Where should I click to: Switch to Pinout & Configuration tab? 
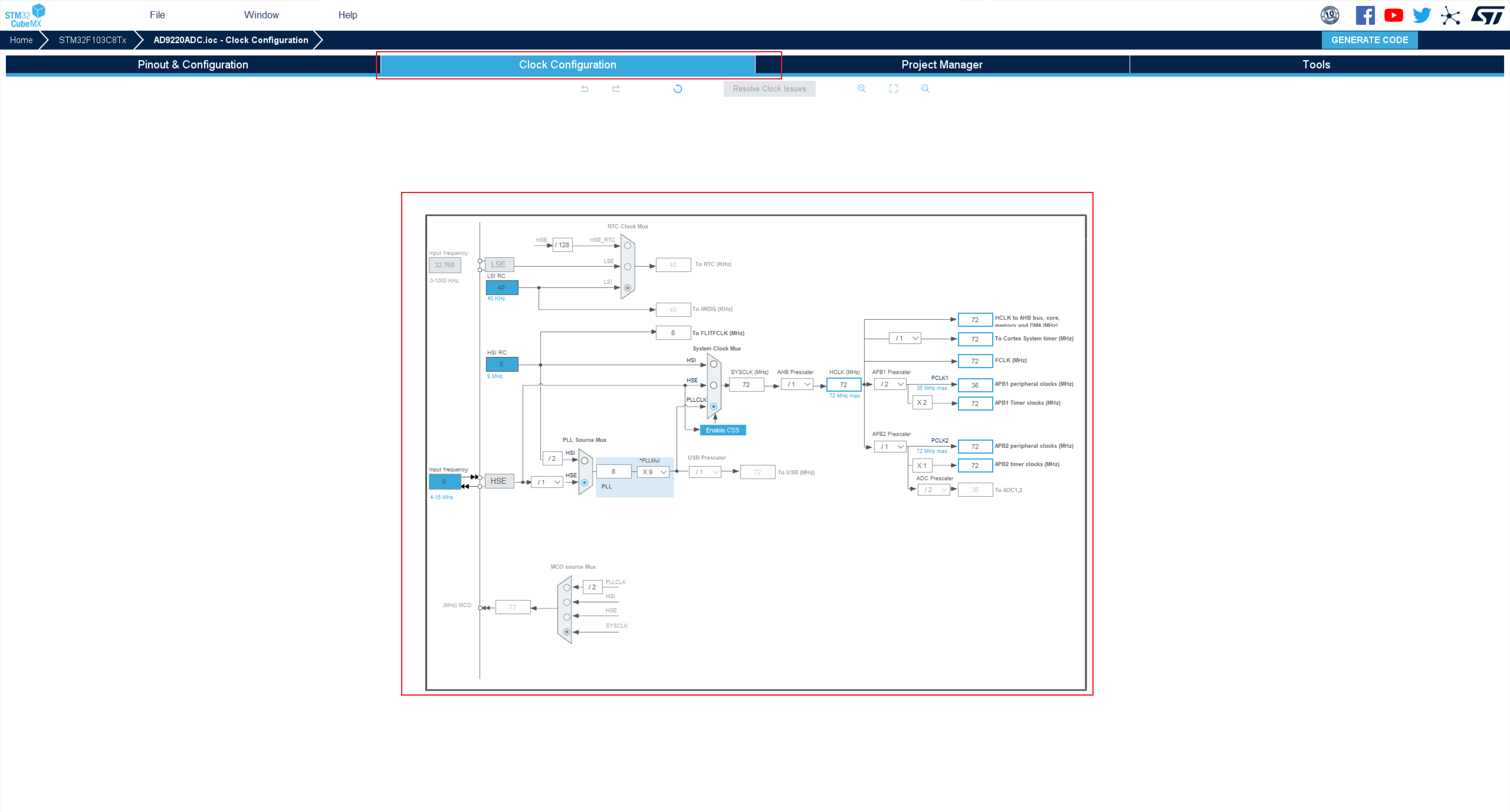[192, 64]
